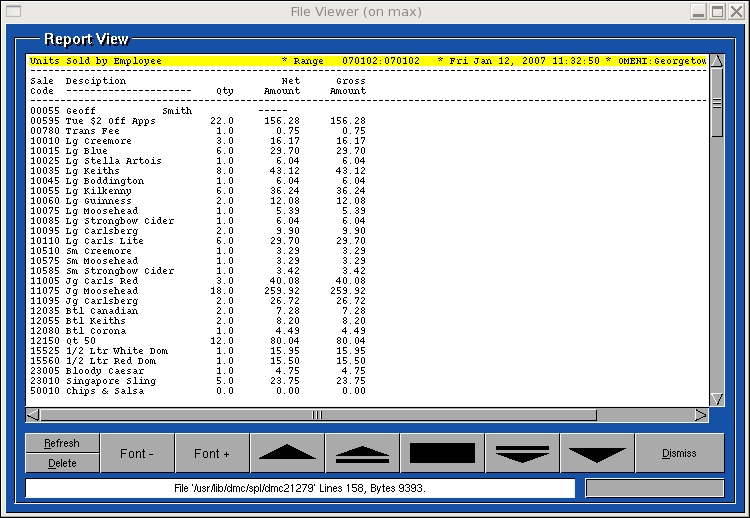Click the solid black rectangle button
Screen dimensions: 750x518
click(442, 453)
